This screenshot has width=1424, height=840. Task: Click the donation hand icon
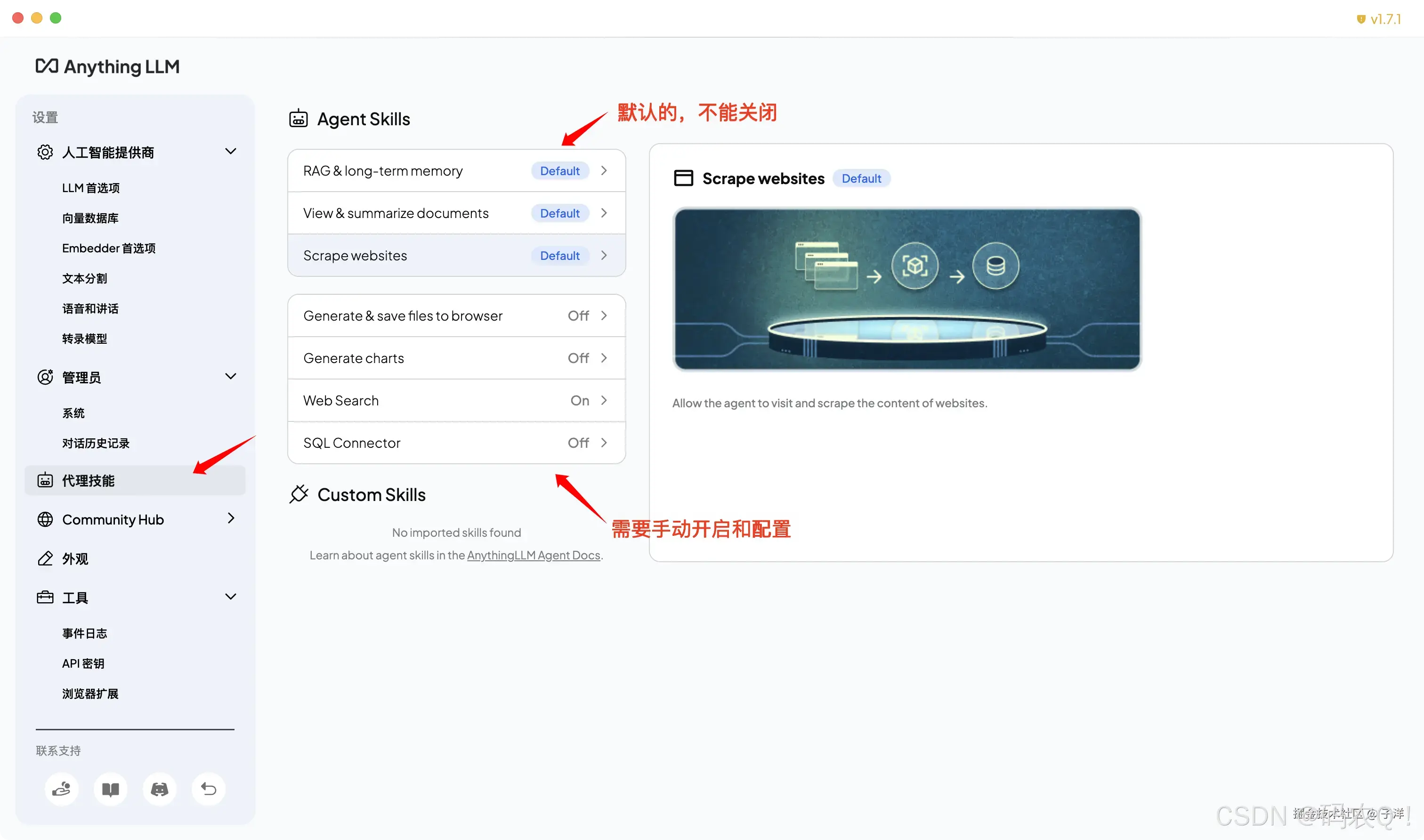click(x=62, y=789)
